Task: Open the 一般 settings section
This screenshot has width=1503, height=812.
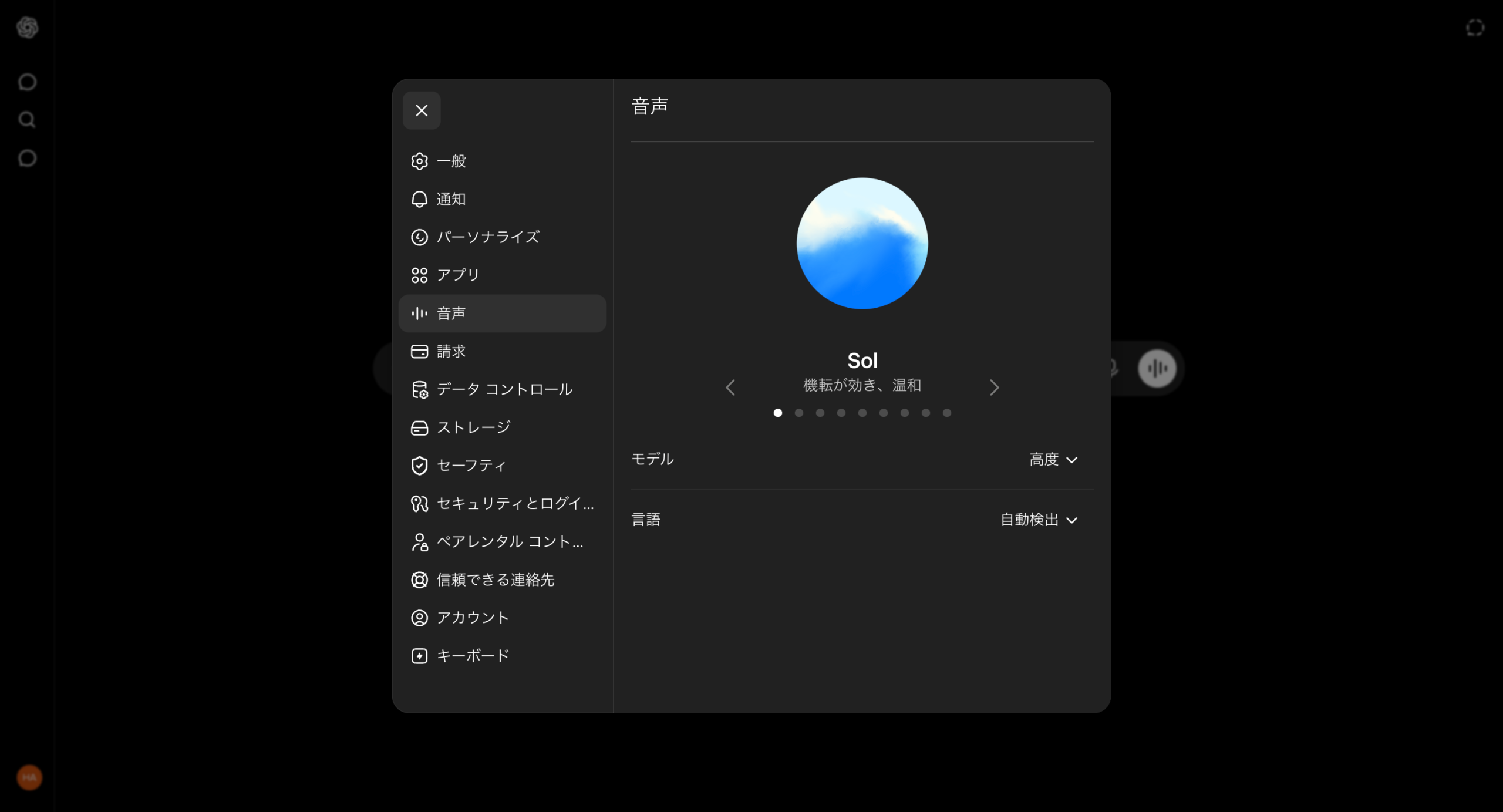Action: (x=503, y=161)
